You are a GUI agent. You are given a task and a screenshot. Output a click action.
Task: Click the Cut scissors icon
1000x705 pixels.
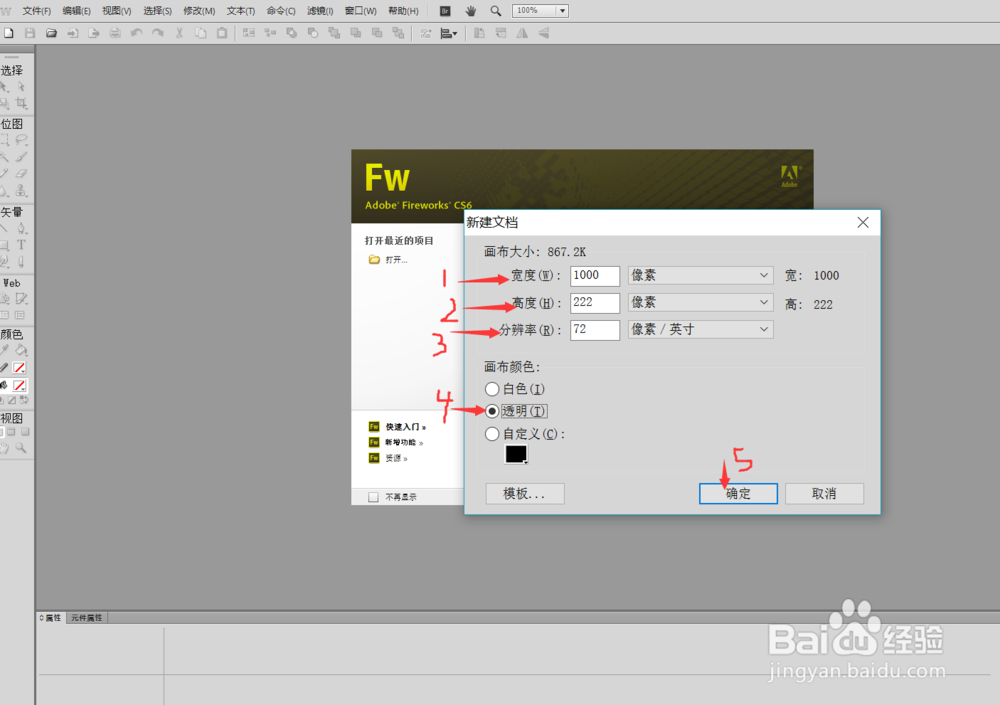click(179, 33)
